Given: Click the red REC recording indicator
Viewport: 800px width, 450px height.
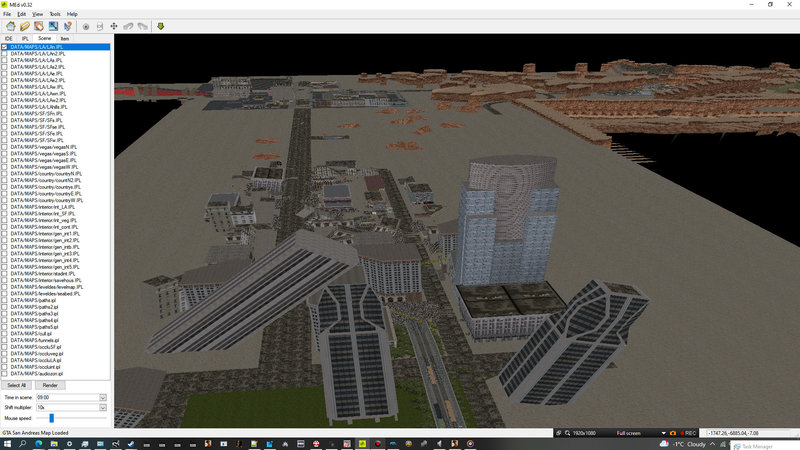Looking at the screenshot, I should click(688, 433).
